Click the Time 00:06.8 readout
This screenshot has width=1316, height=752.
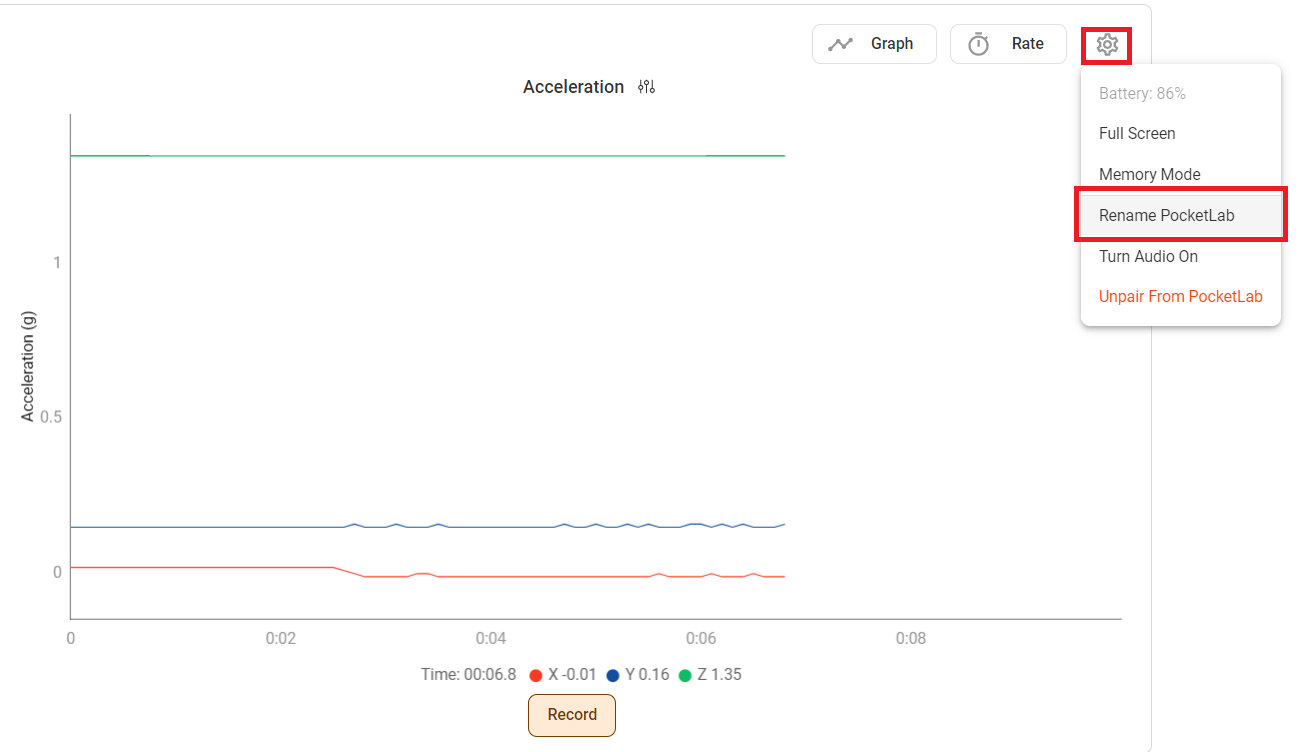click(x=468, y=675)
